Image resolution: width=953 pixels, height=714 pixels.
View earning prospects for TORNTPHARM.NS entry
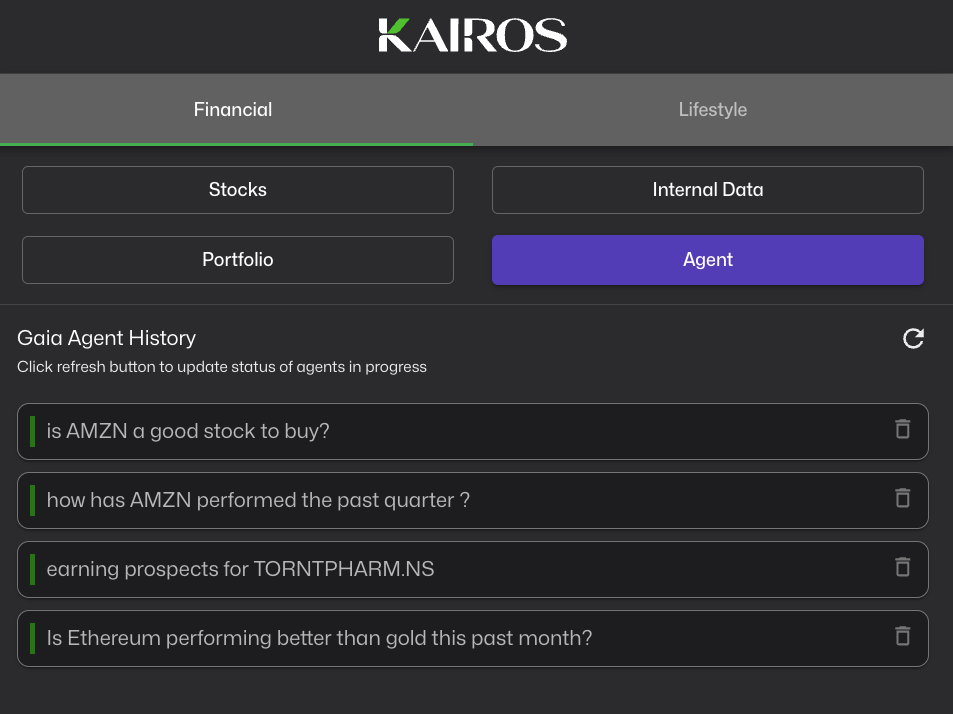click(240, 570)
